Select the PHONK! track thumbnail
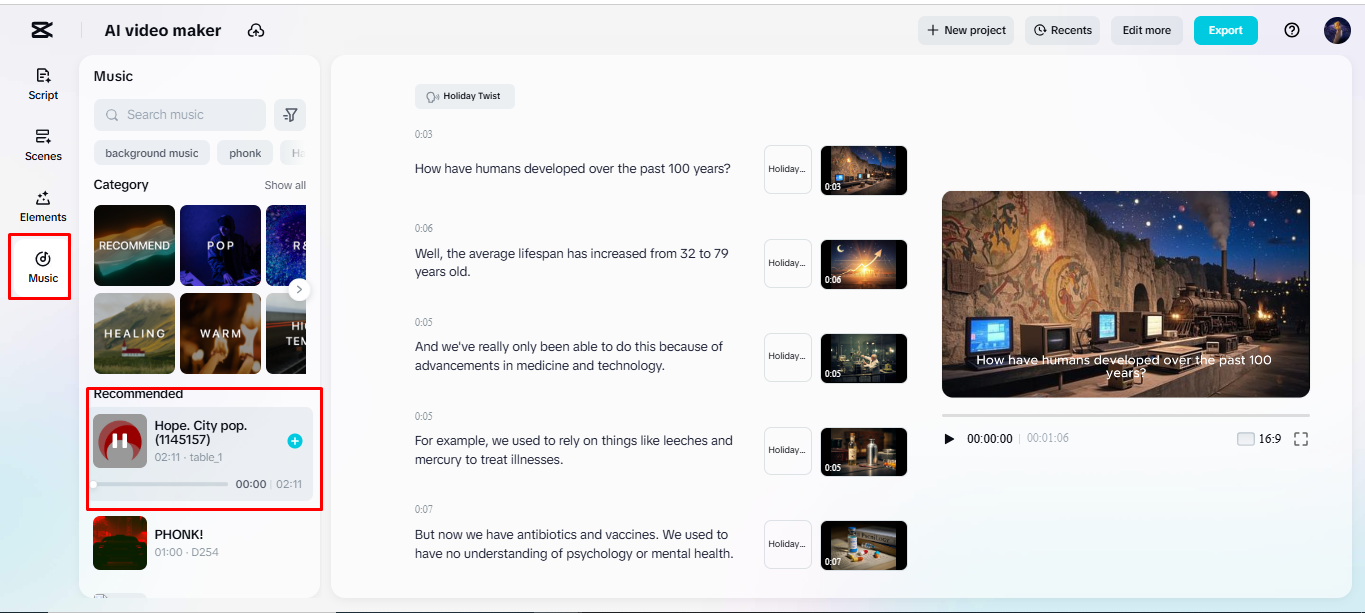The image size is (1365, 613). click(x=120, y=543)
